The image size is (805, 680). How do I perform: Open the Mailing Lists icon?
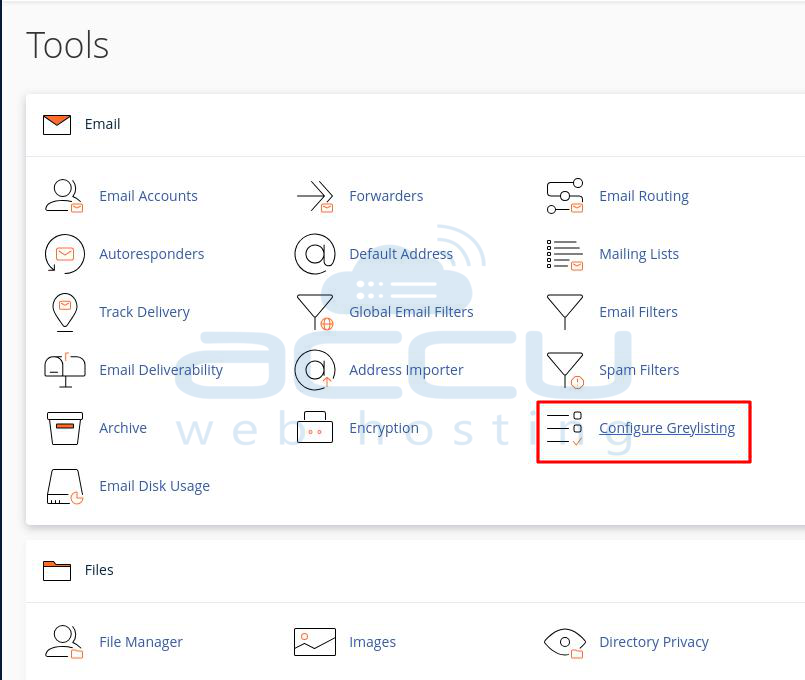pyautogui.click(x=565, y=255)
